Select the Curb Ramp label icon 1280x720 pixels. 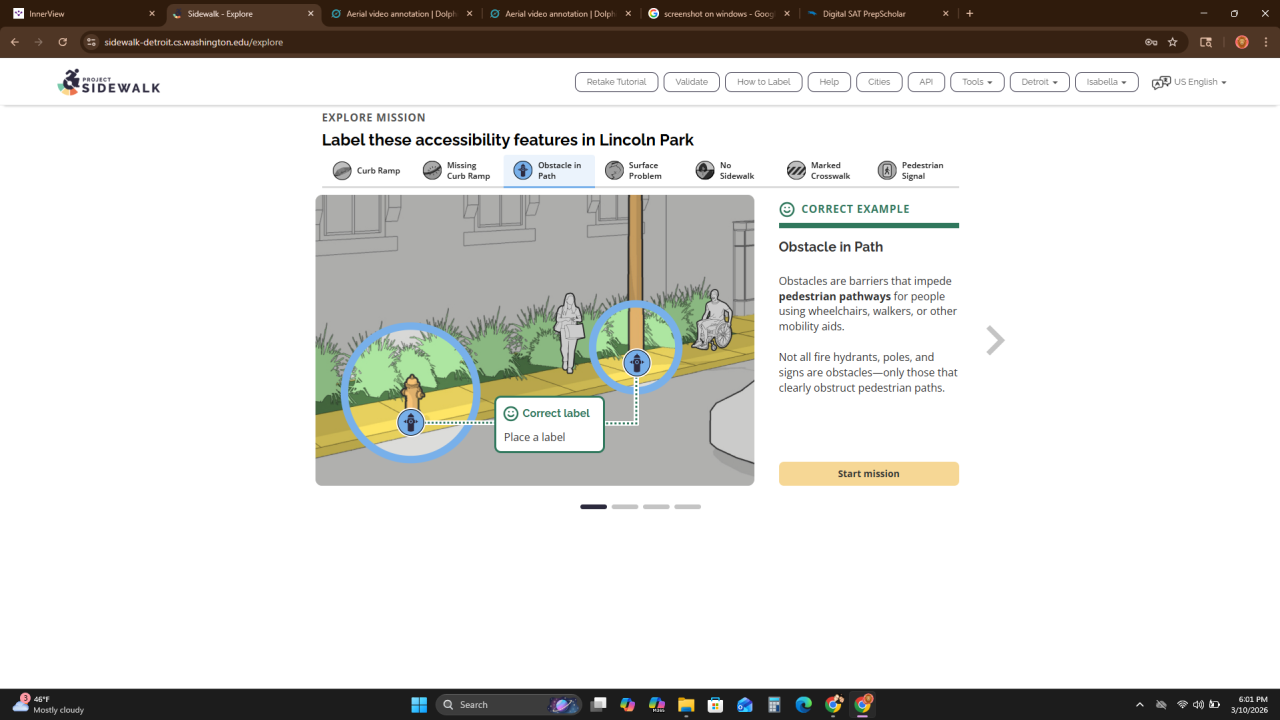click(342, 171)
